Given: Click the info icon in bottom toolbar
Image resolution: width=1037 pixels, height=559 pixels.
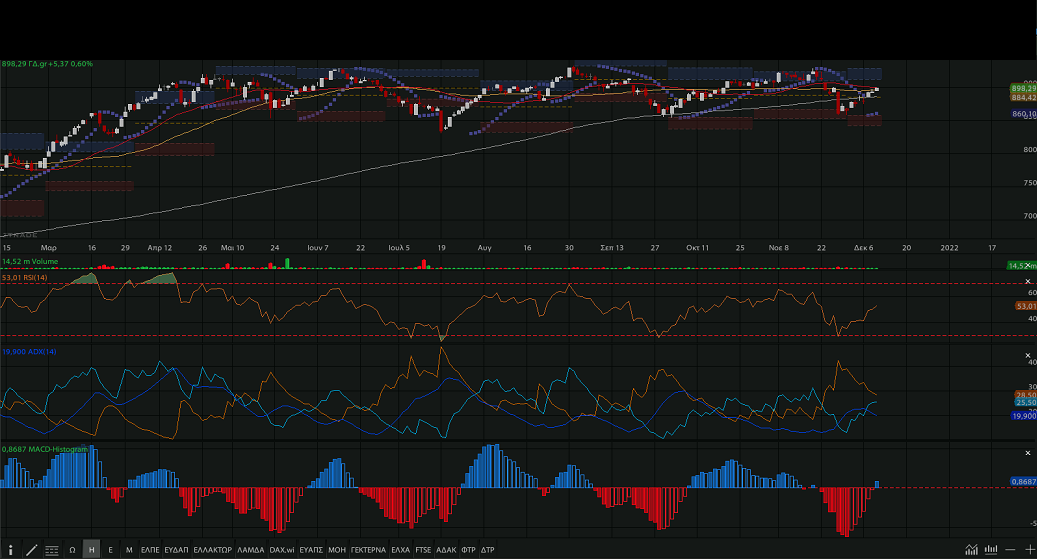Looking at the screenshot, I should pyautogui.click(x=8, y=550).
